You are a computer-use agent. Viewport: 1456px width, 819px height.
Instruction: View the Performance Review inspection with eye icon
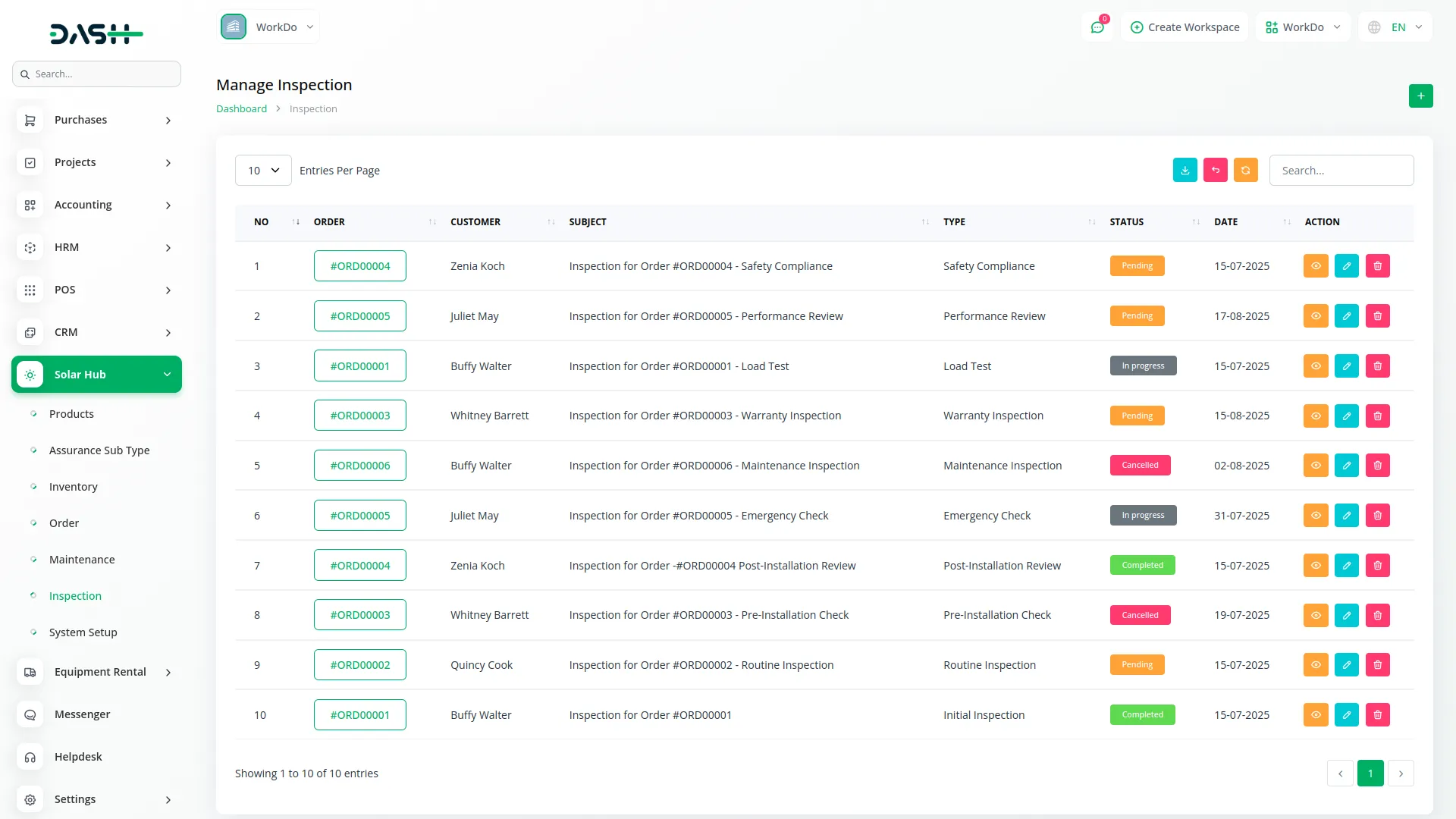click(1316, 316)
